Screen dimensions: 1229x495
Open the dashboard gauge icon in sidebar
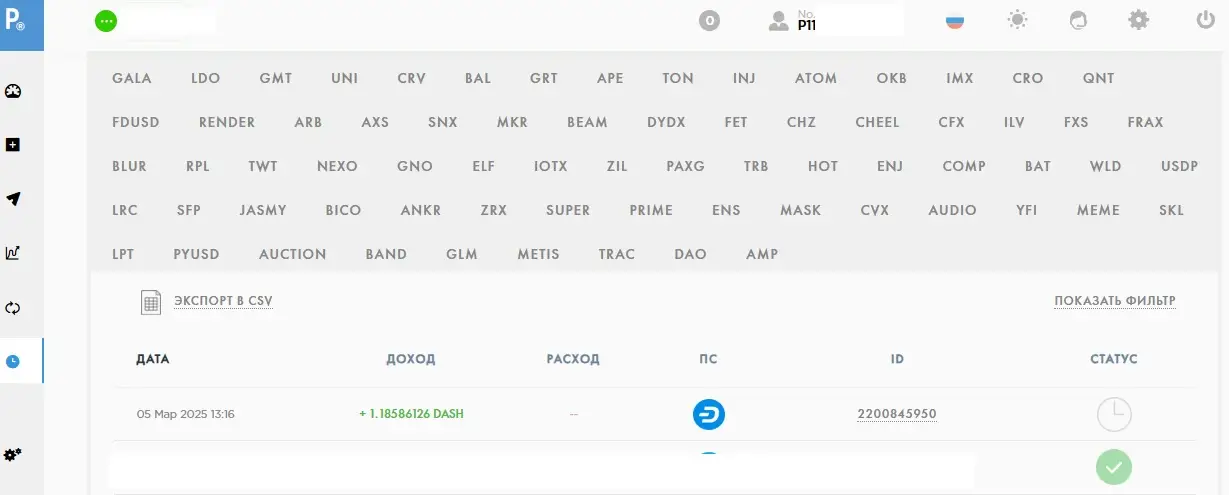pos(13,92)
